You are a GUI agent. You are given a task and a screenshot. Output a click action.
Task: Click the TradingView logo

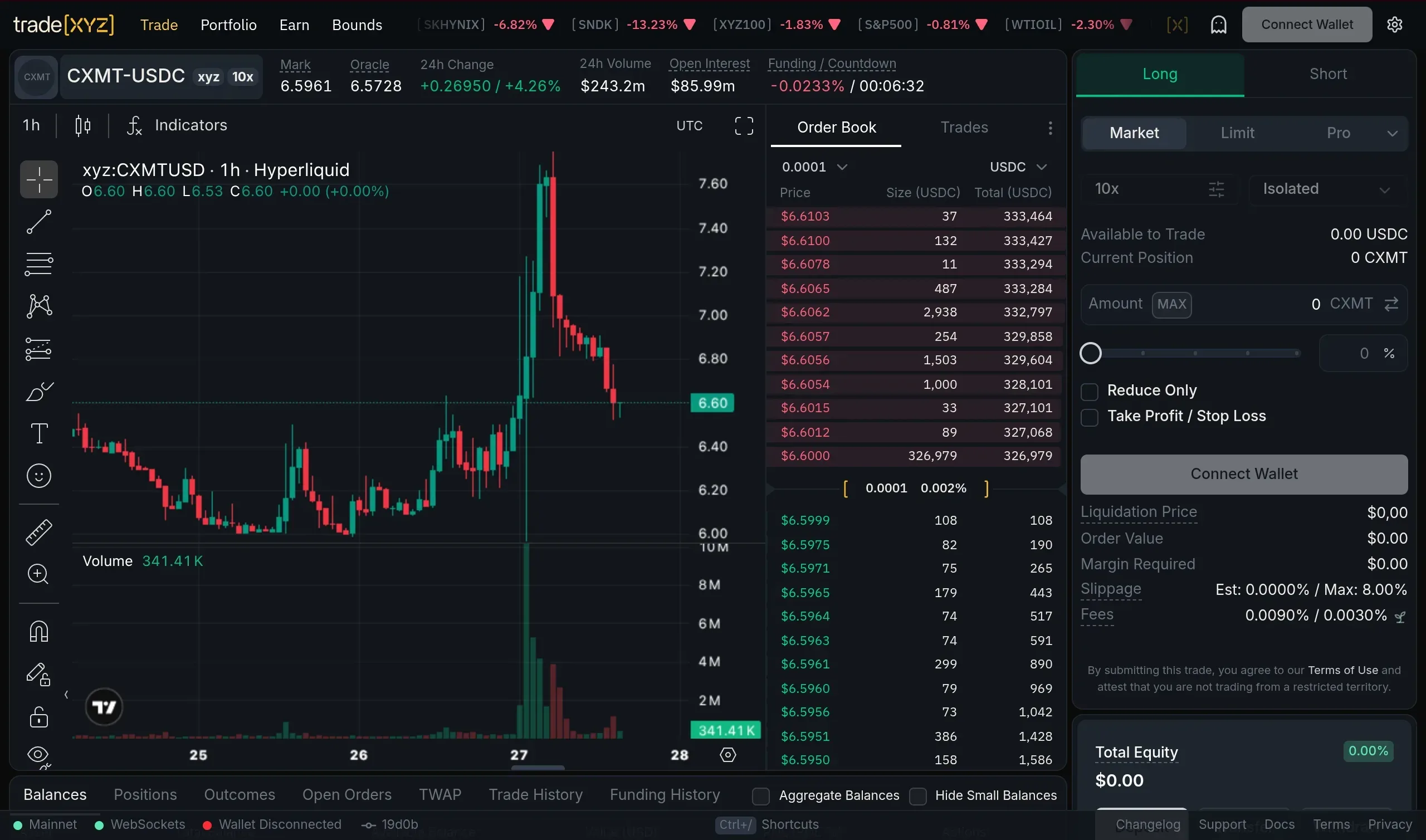(104, 707)
